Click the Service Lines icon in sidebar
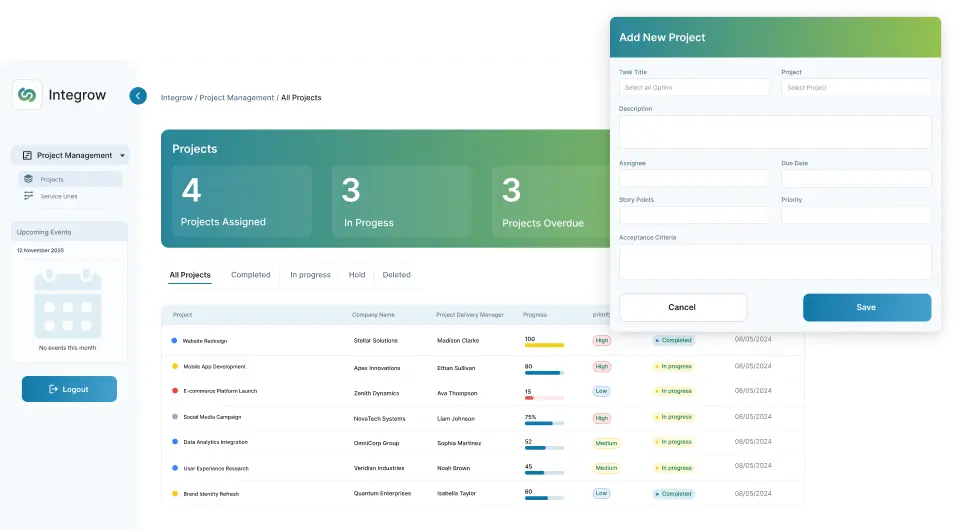 (x=29, y=196)
